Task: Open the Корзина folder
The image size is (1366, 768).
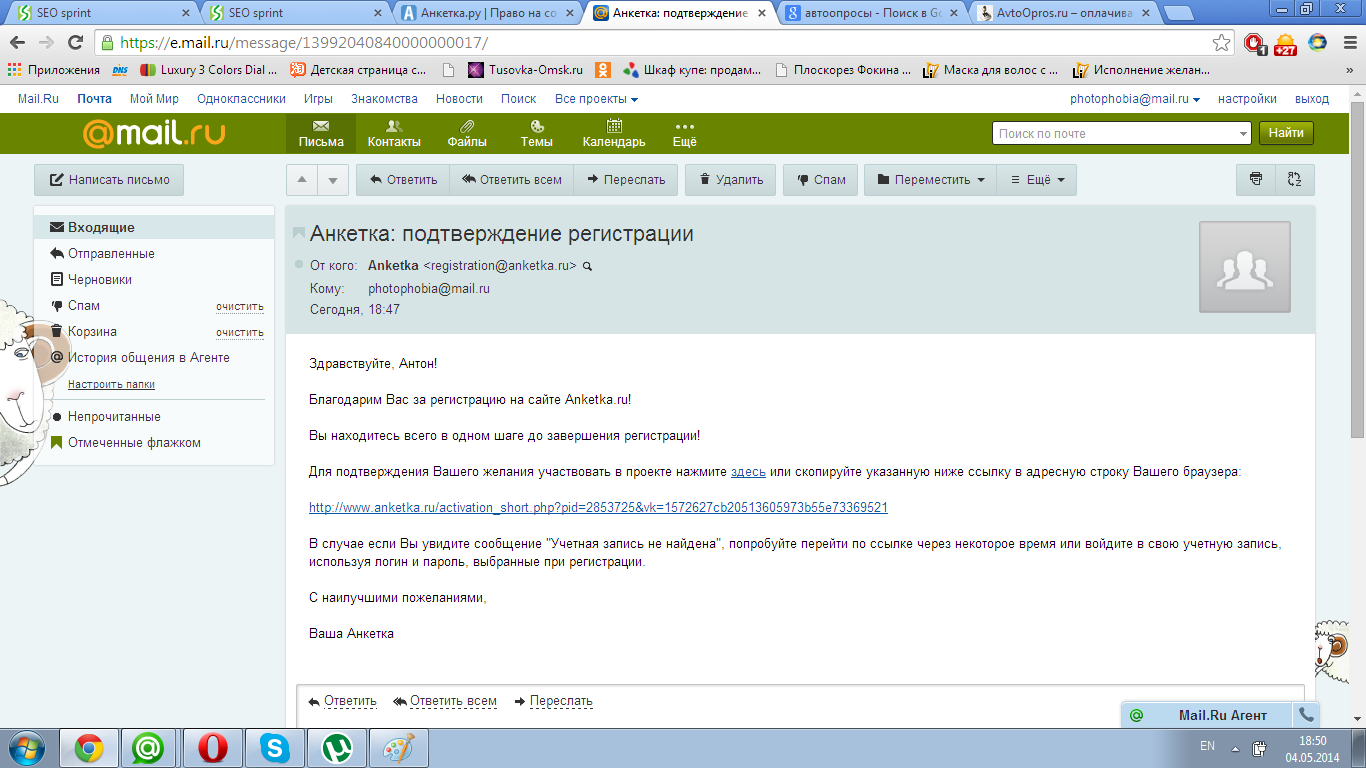Action: pos(92,331)
